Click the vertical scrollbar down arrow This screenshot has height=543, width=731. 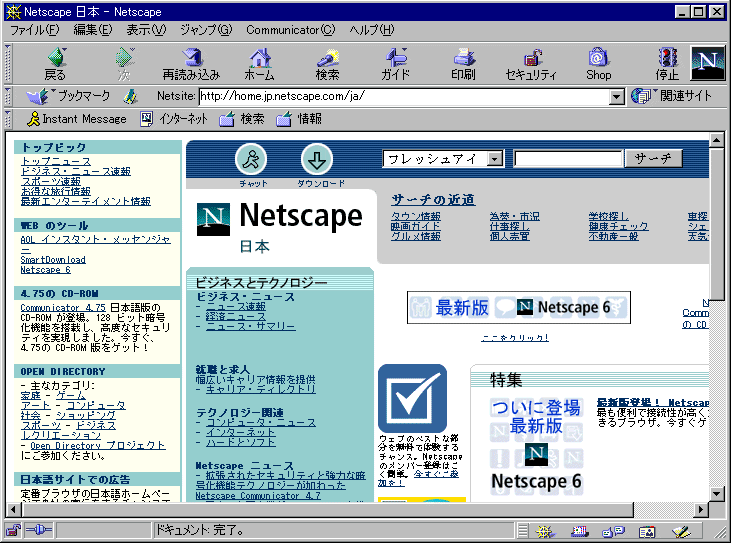click(716, 494)
